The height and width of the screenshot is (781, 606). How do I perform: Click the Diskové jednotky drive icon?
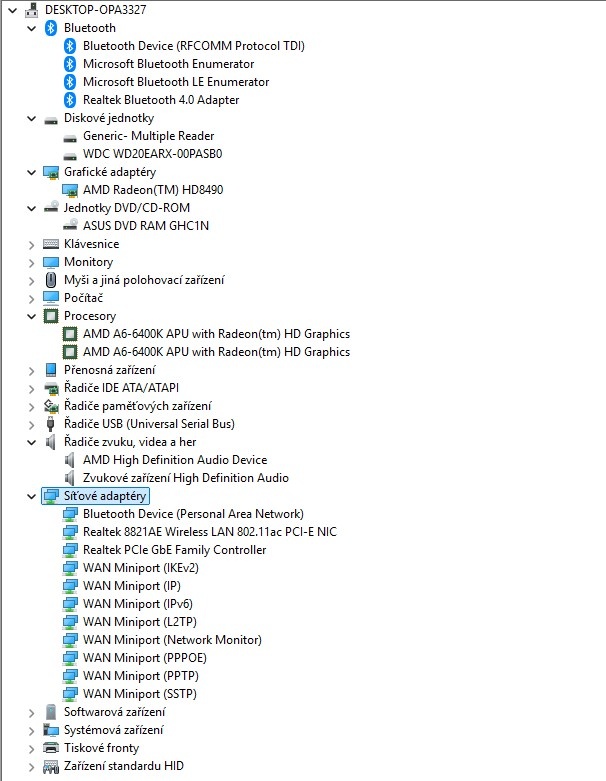(x=51, y=120)
